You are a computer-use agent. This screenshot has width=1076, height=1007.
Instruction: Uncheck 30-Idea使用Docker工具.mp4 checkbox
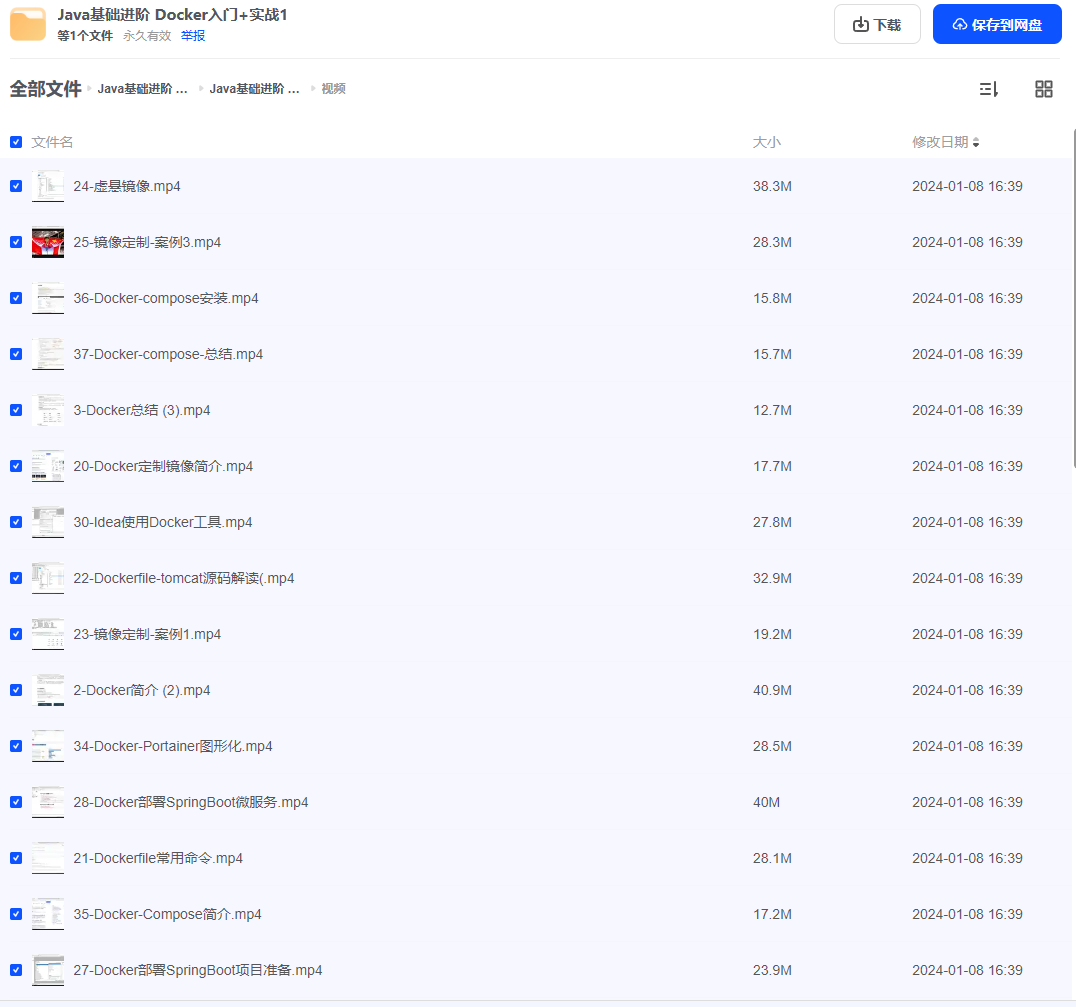[16, 522]
